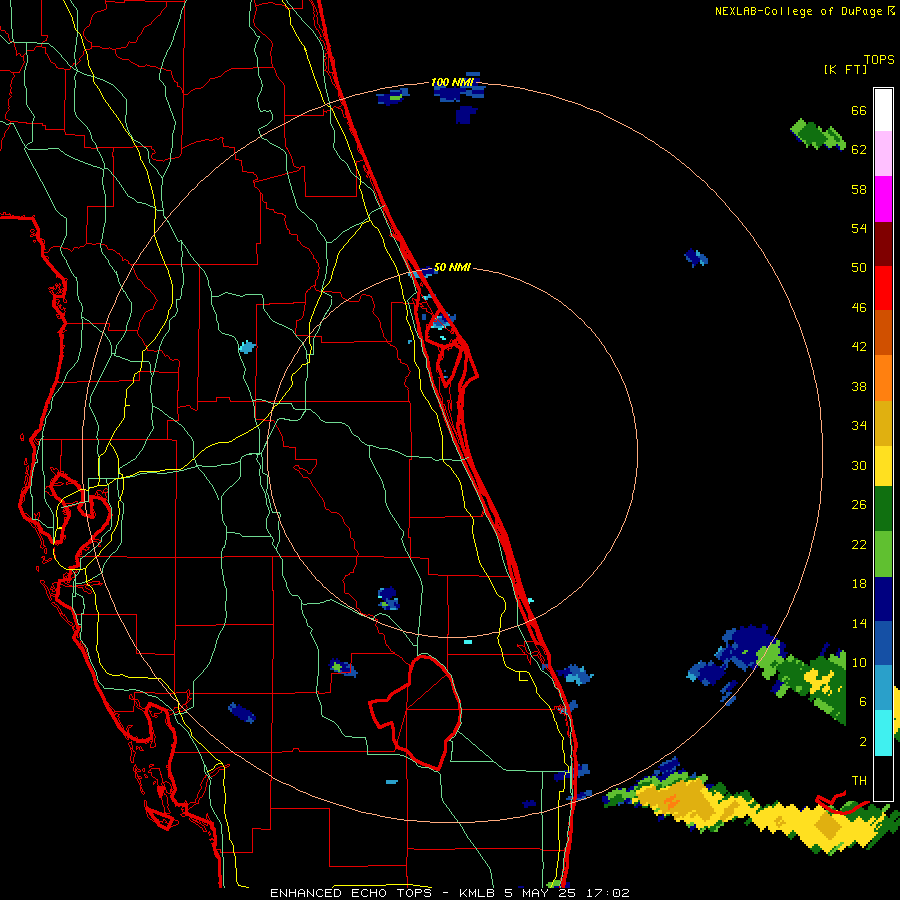Click the 26 value on the scale
Viewport: 900px width, 900px height.
click(x=859, y=505)
